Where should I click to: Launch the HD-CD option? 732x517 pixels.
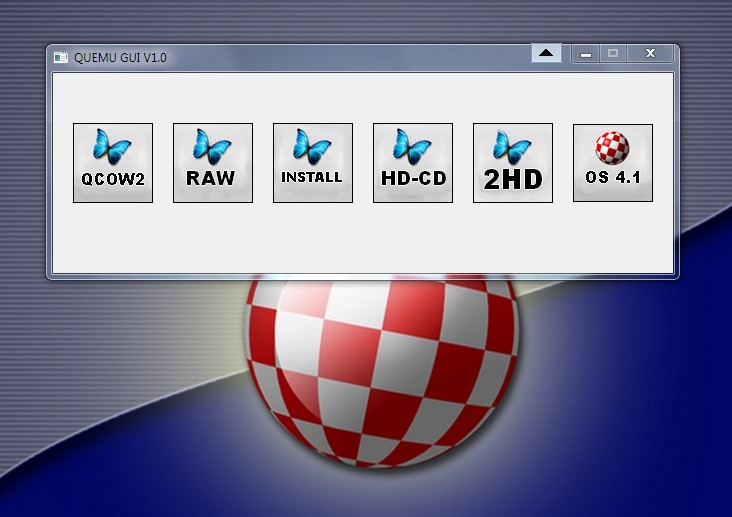[x=413, y=163]
